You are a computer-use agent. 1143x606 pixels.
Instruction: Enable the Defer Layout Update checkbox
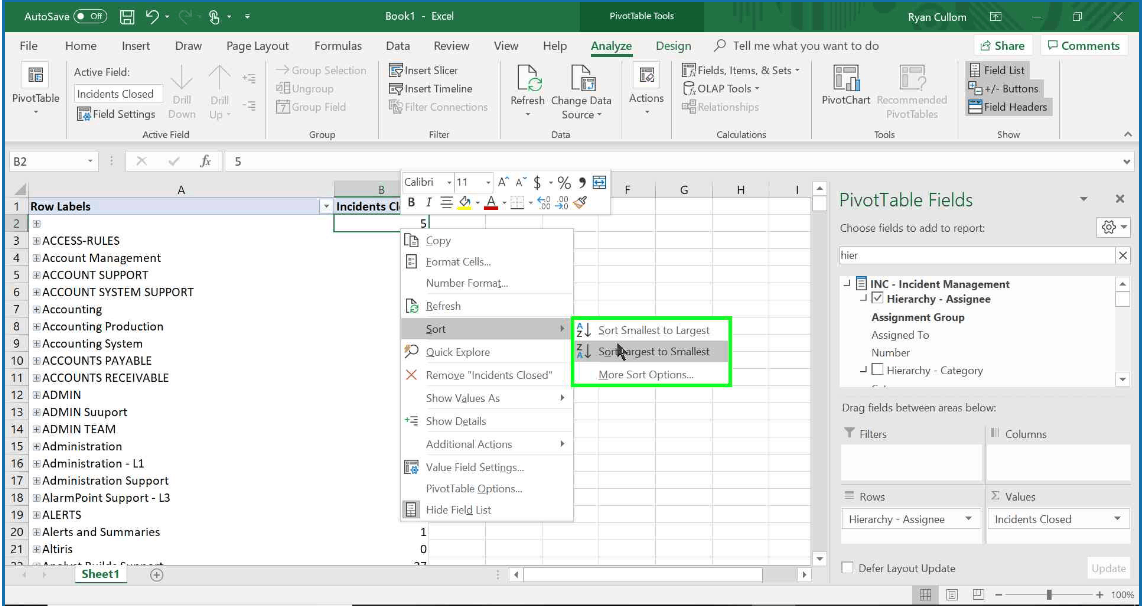coord(847,568)
